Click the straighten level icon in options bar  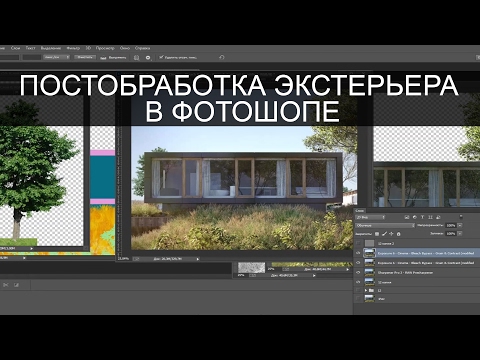coord(103,58)
